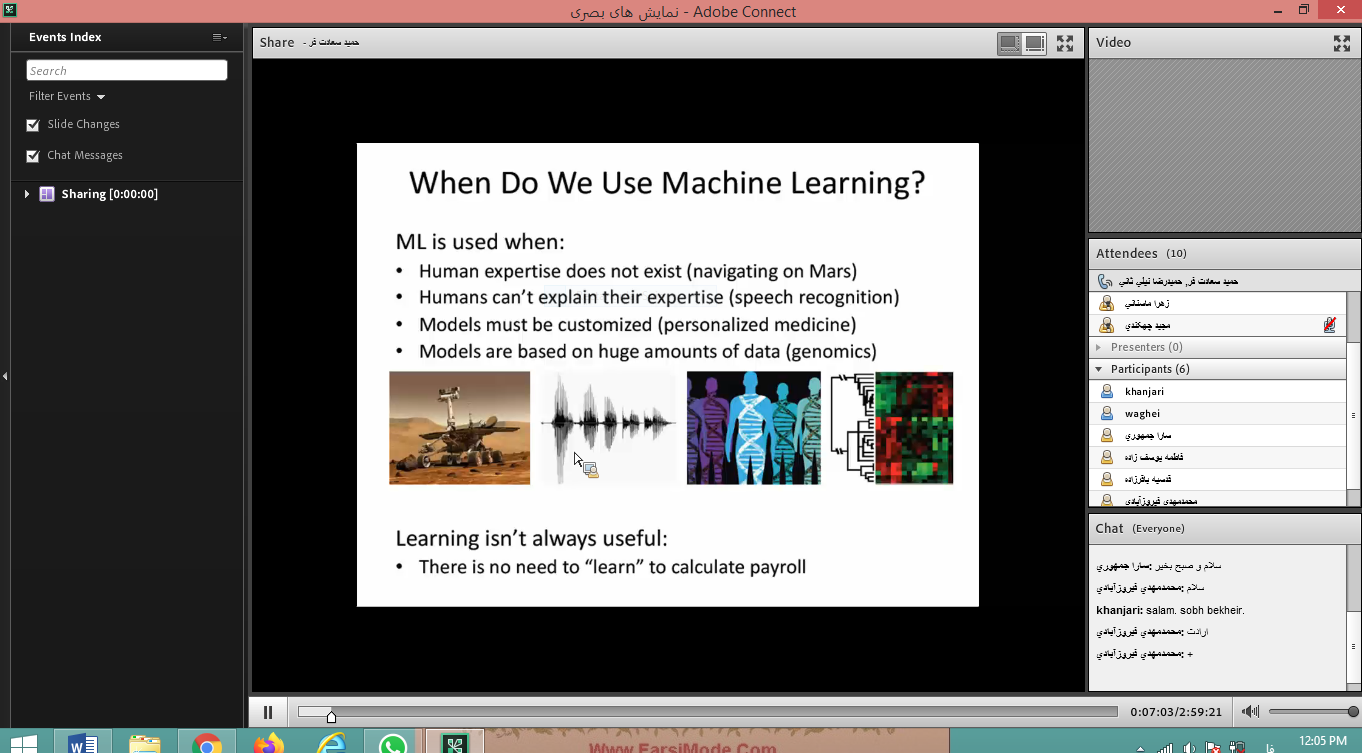
Task: Maximize the Share pod to full screen
Action: 1064,43
